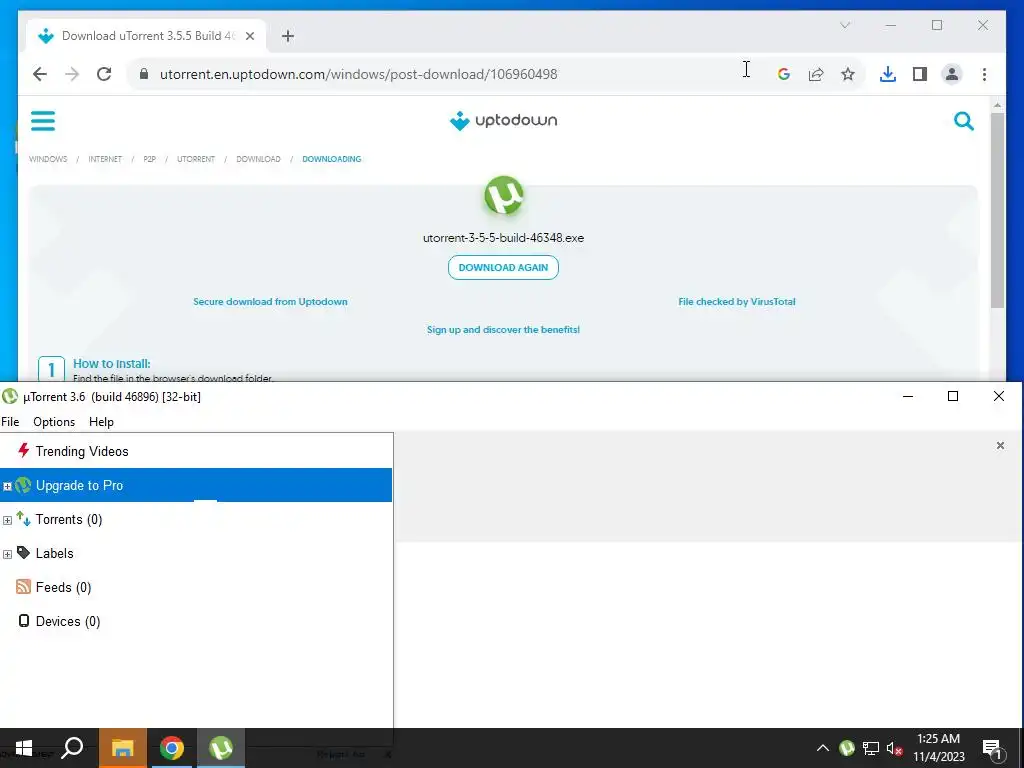
Task: Toggle Chrome side panel icon
Action: pos(920,74)
